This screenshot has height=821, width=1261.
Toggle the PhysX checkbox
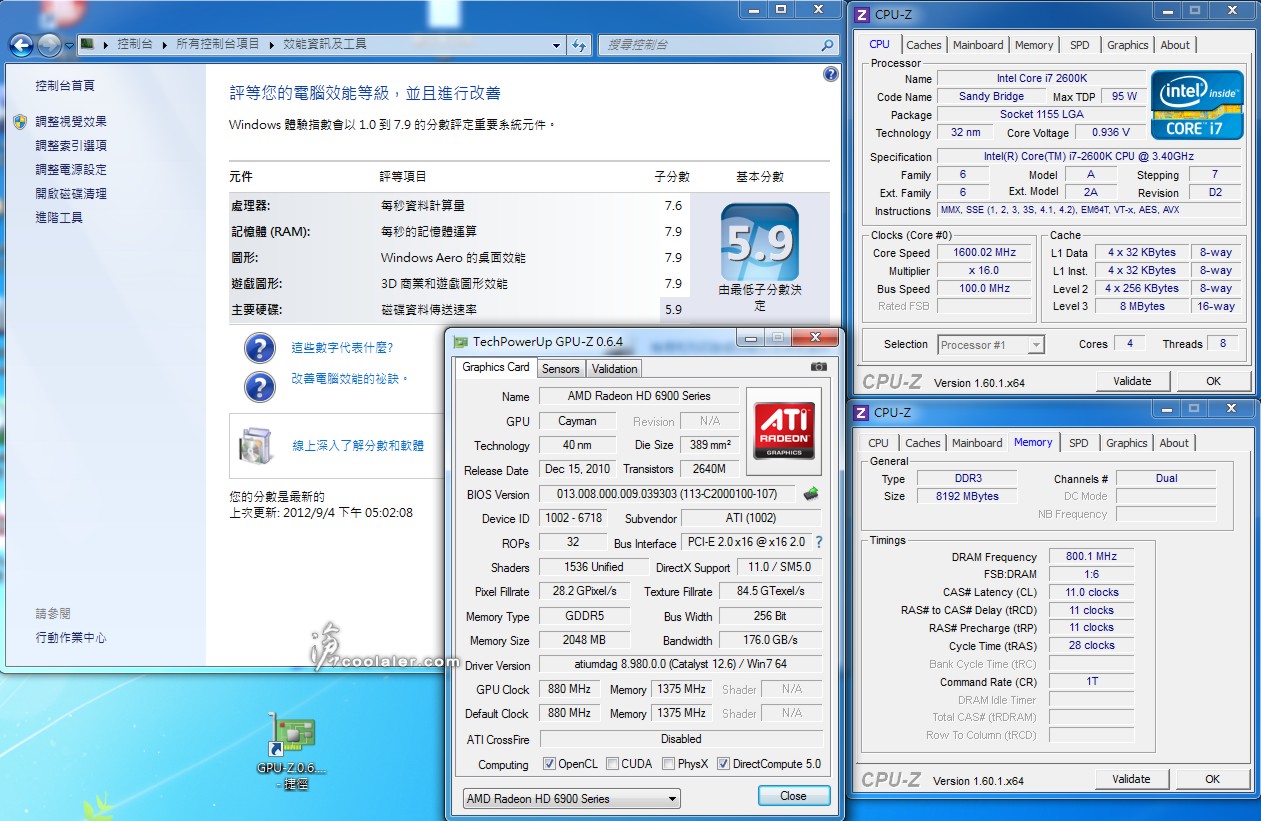[668, 764]
